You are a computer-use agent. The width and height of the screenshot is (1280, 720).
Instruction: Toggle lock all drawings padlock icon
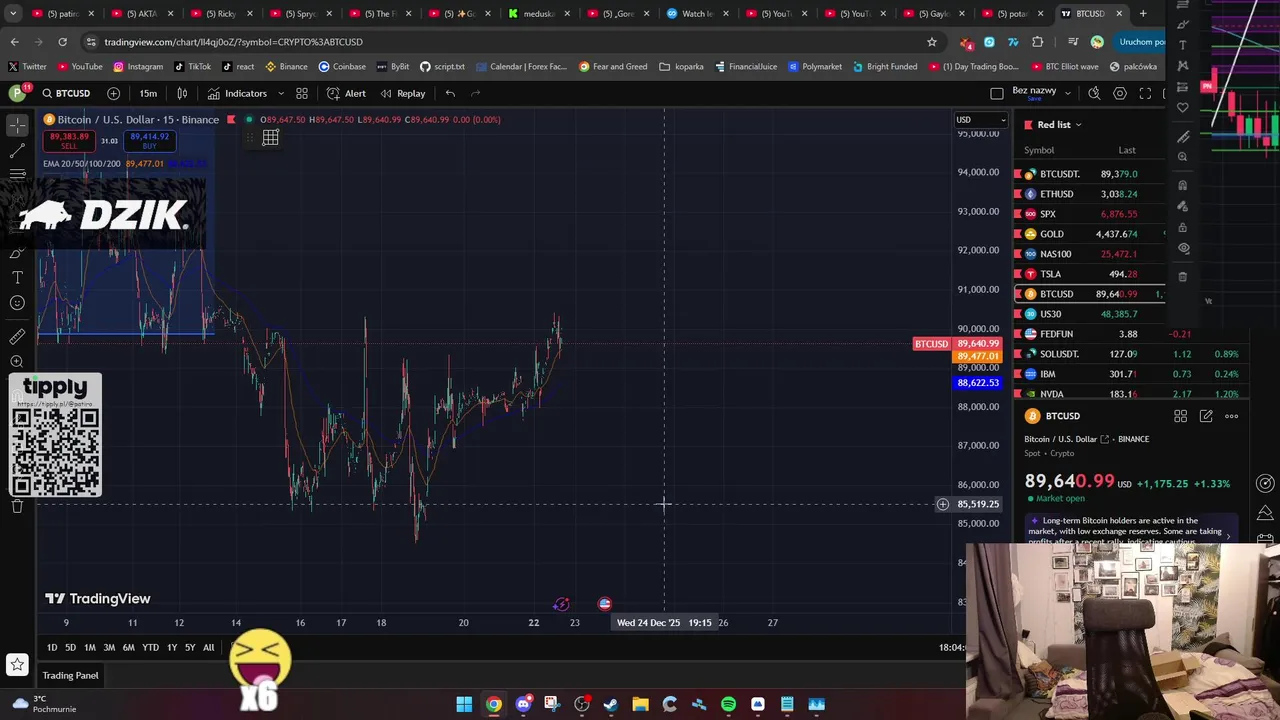tap(1183, 227)
